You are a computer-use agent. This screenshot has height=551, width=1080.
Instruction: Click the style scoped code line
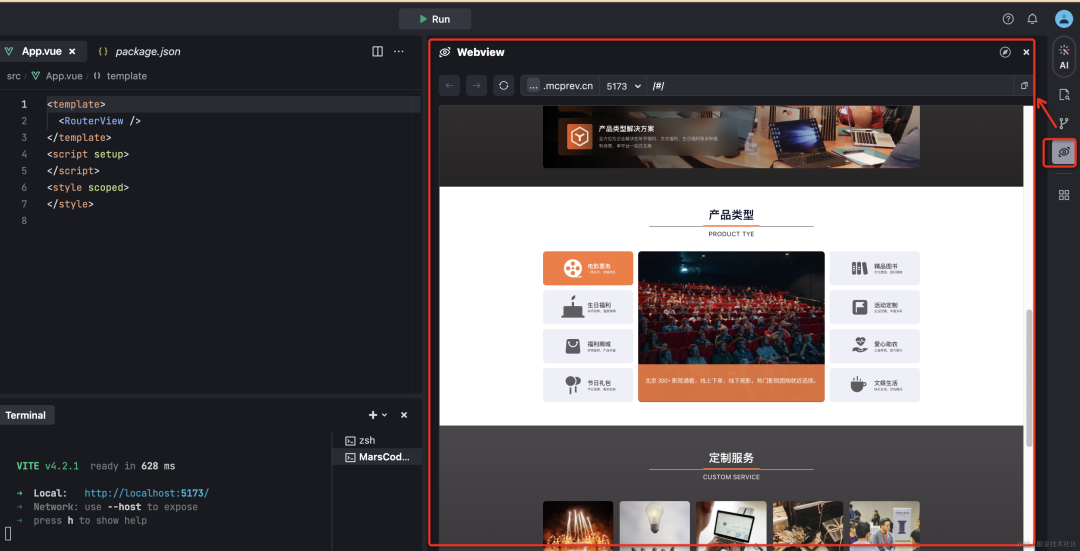[x=87, y=187]
